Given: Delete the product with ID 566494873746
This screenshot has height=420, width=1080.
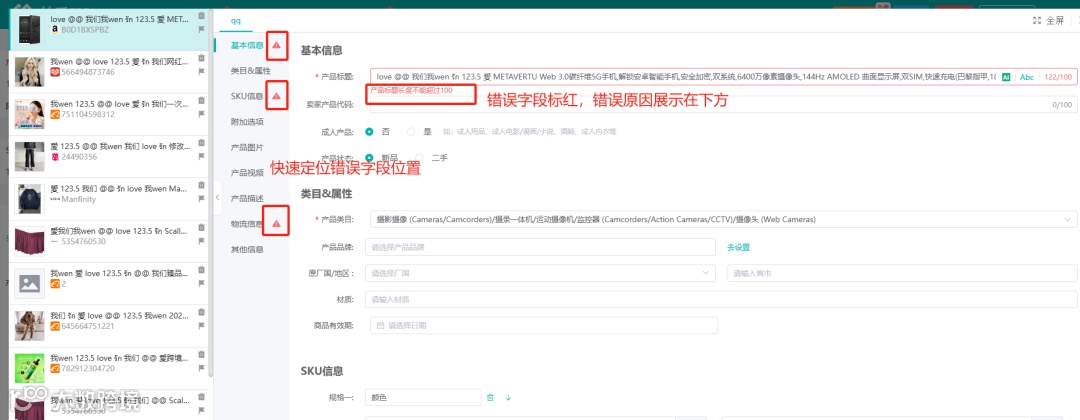Looking at the screenshot, I should point(201,58).
